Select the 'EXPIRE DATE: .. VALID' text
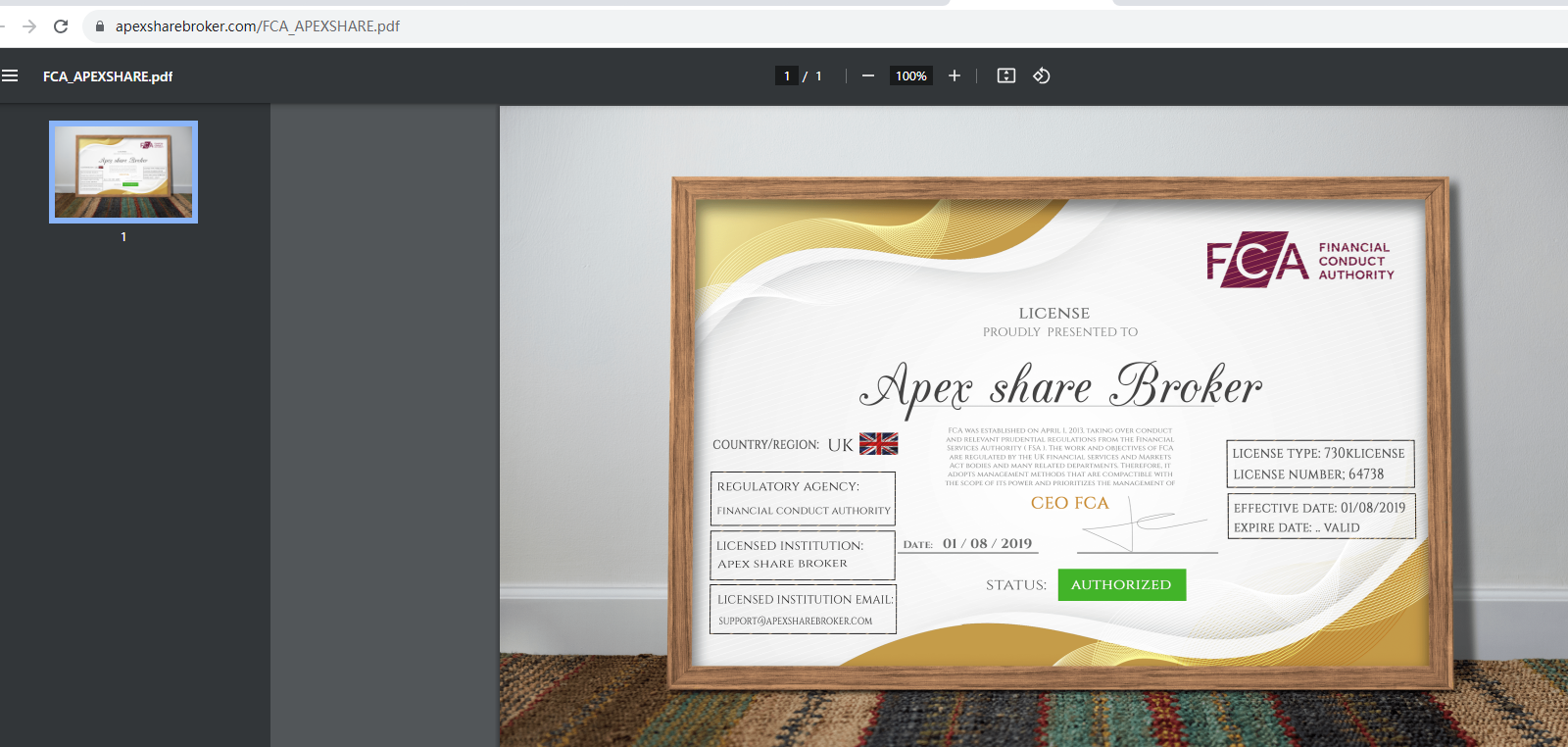The height and width of the screenshot is (747, 1568). pyautogui.click(x=1297, y=527)
